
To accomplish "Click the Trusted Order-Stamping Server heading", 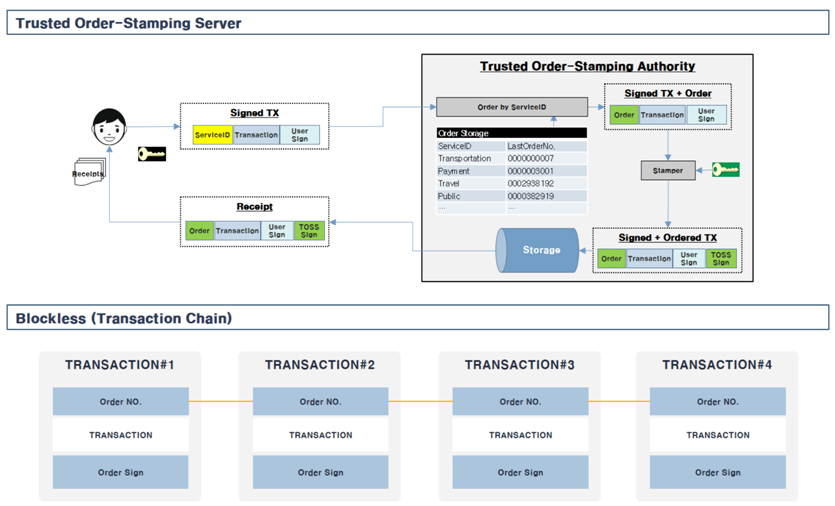I will [128, 23].
